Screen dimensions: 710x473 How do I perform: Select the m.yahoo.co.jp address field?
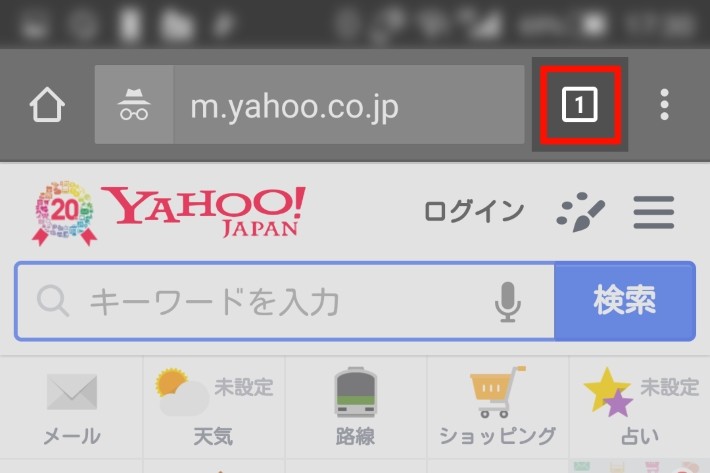click(349, 105)
